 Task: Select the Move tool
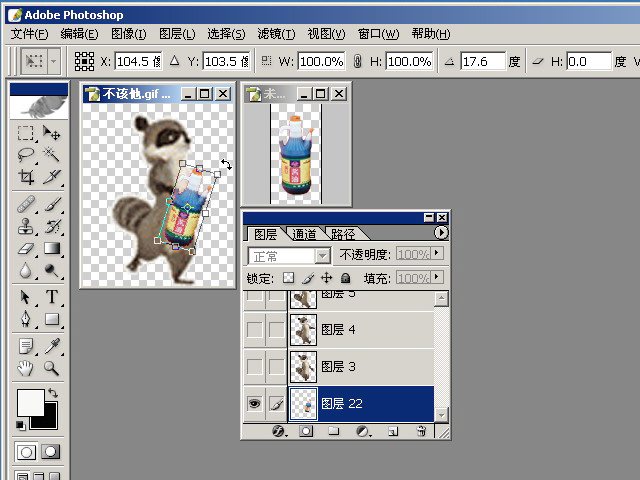[x=51, y=133]
